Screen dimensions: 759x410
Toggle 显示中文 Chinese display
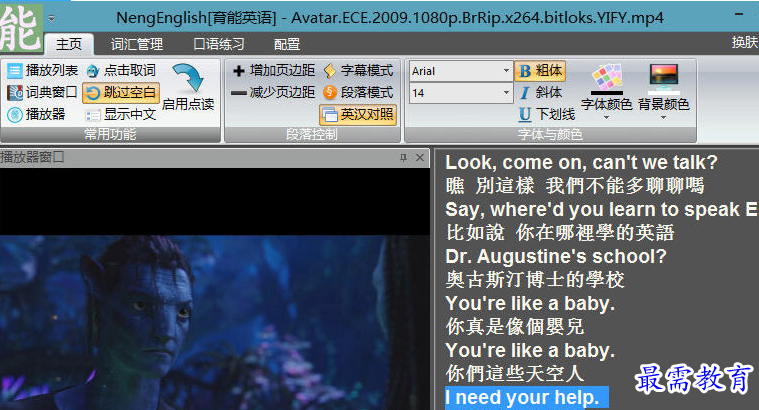121,114
